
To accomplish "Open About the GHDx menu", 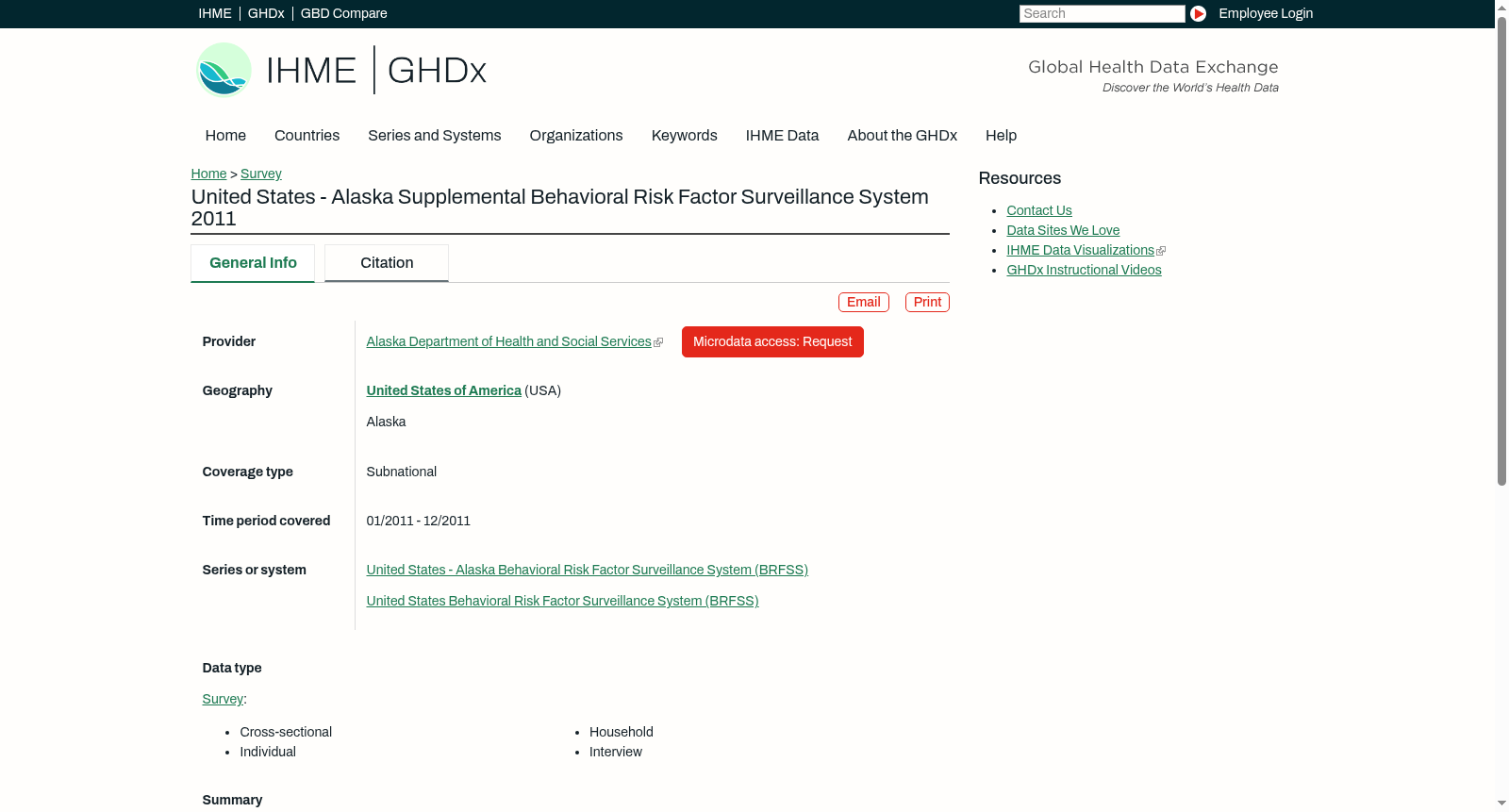I will [903, 136].
